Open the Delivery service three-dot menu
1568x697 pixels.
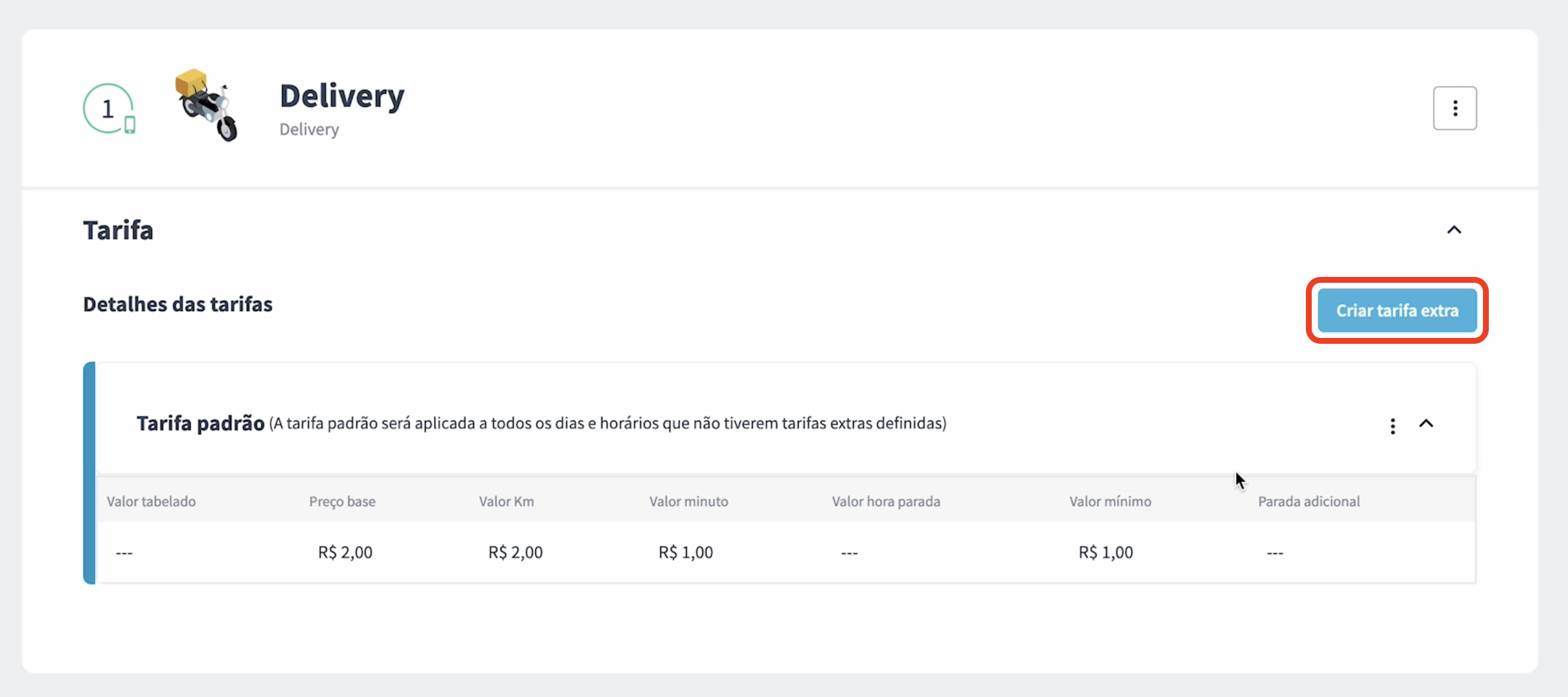(1455, 109)
